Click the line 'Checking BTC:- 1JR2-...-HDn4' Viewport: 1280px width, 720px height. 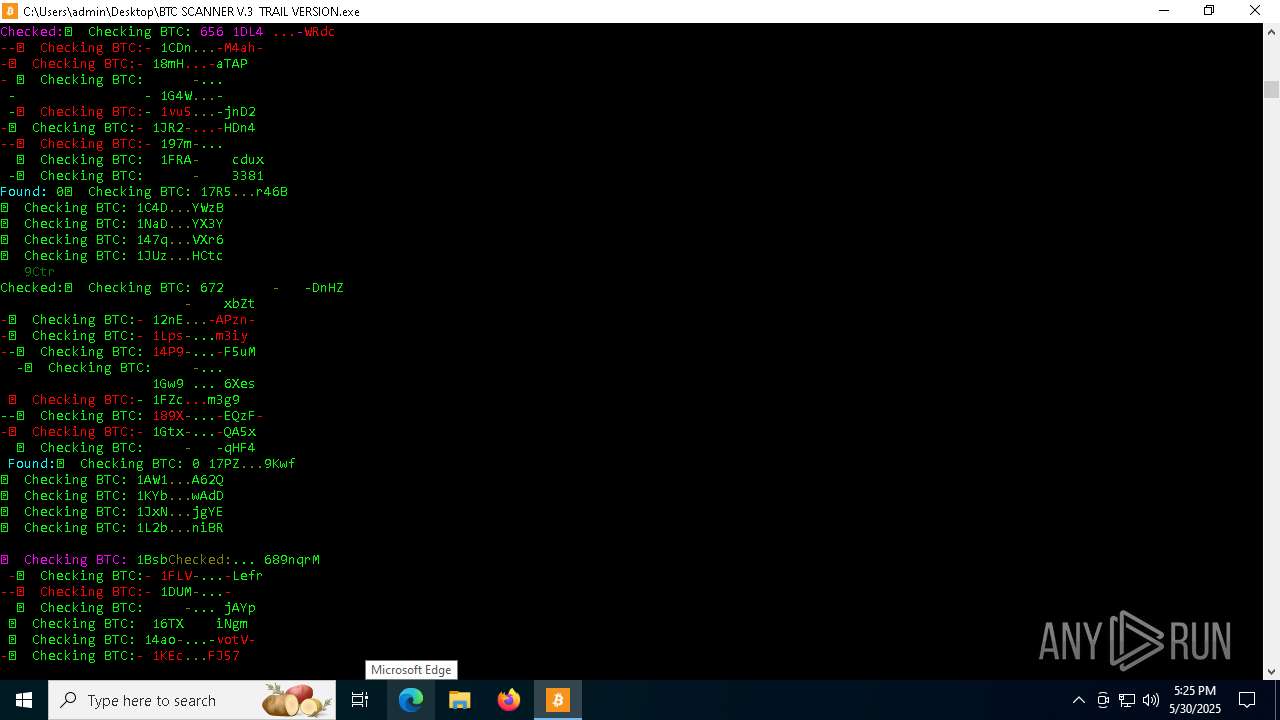click(x=128, y=127)
